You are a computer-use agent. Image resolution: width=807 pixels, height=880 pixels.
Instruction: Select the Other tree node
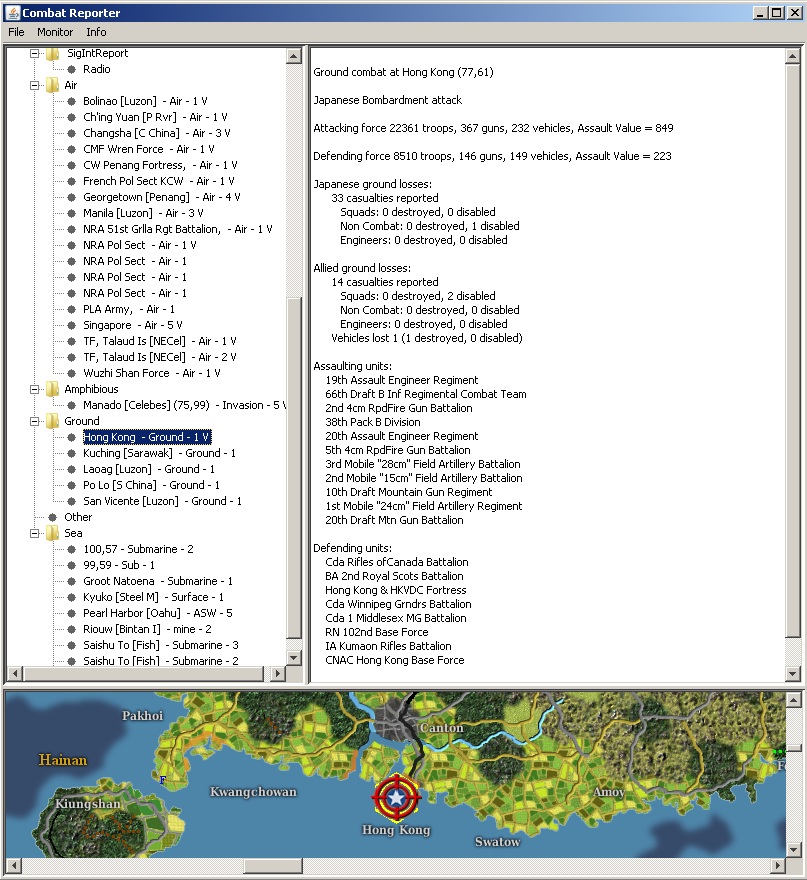coord(78,517)
